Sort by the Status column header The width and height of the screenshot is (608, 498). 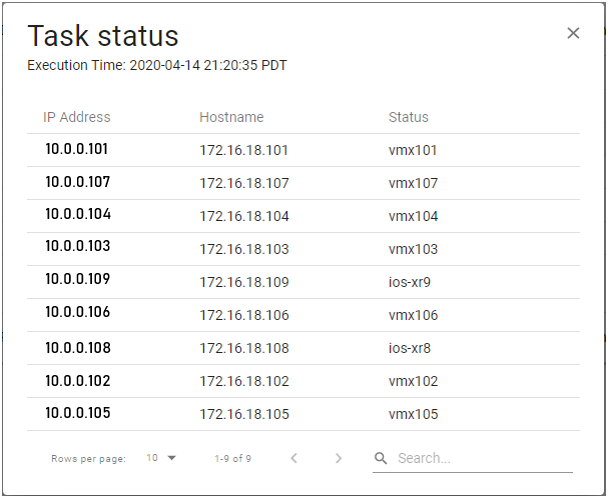click(x=408, y=117)
